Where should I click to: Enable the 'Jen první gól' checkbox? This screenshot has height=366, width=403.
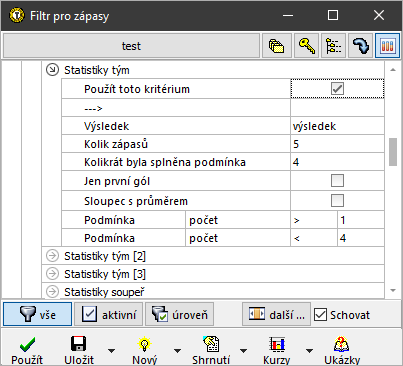pyautogui.click(x=337, y=181)
